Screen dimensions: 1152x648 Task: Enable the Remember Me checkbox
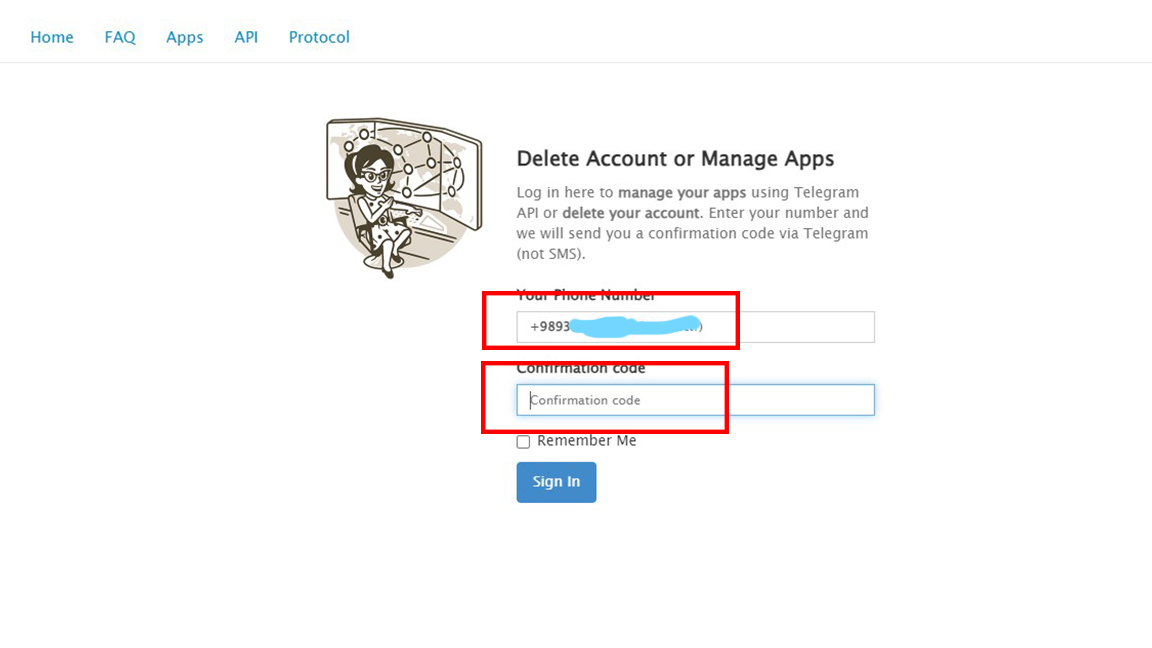[x=523, y=442]
